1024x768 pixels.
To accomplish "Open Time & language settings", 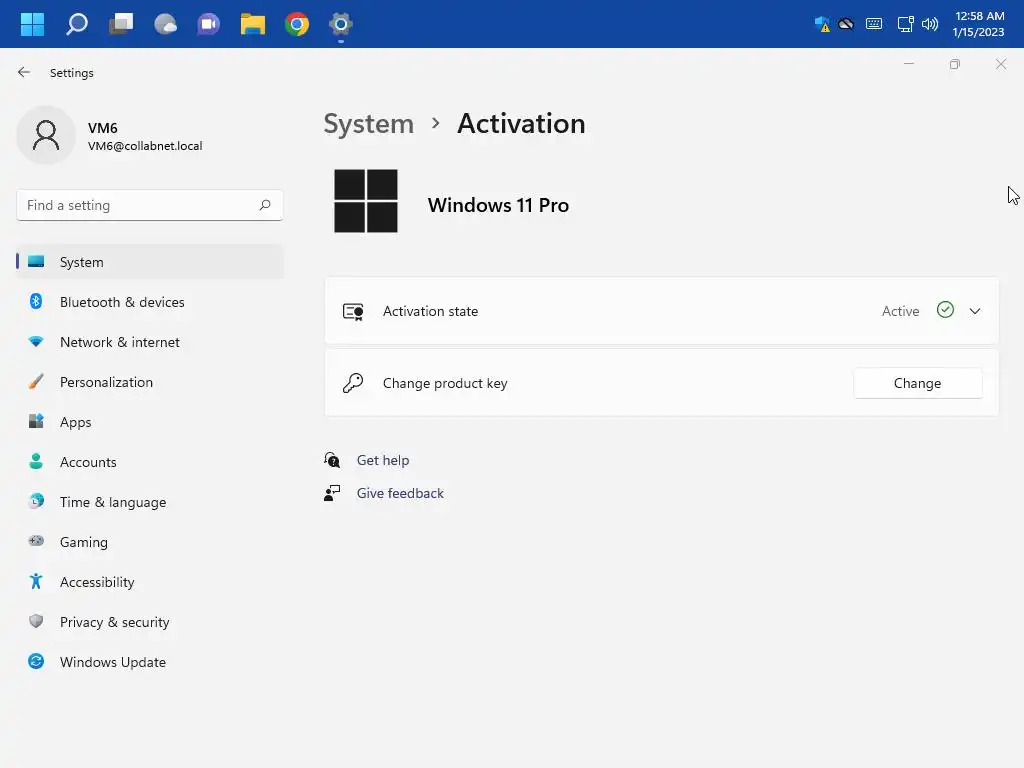I will [x=150, y=502].
